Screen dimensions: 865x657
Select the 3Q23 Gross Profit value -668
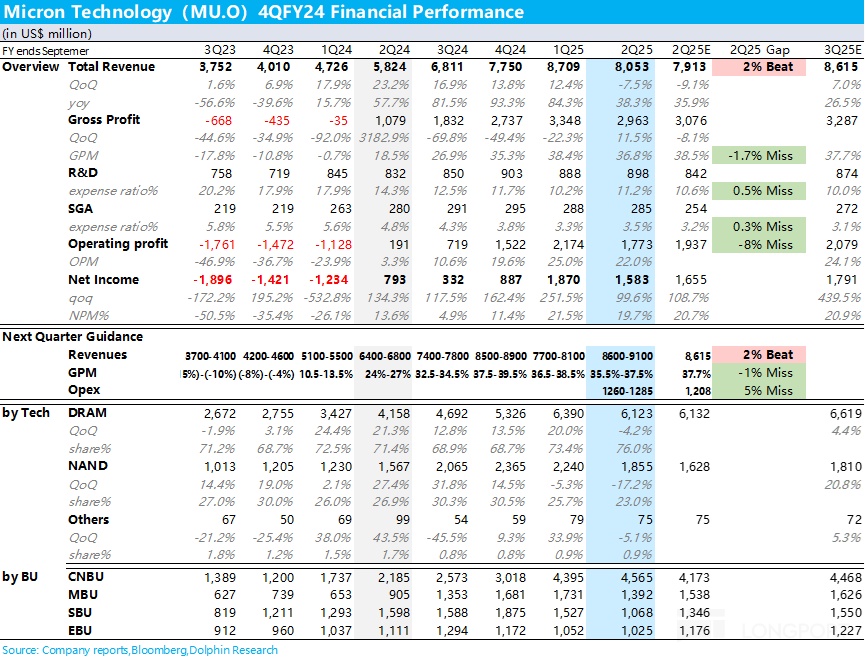(x=218, y=121)
